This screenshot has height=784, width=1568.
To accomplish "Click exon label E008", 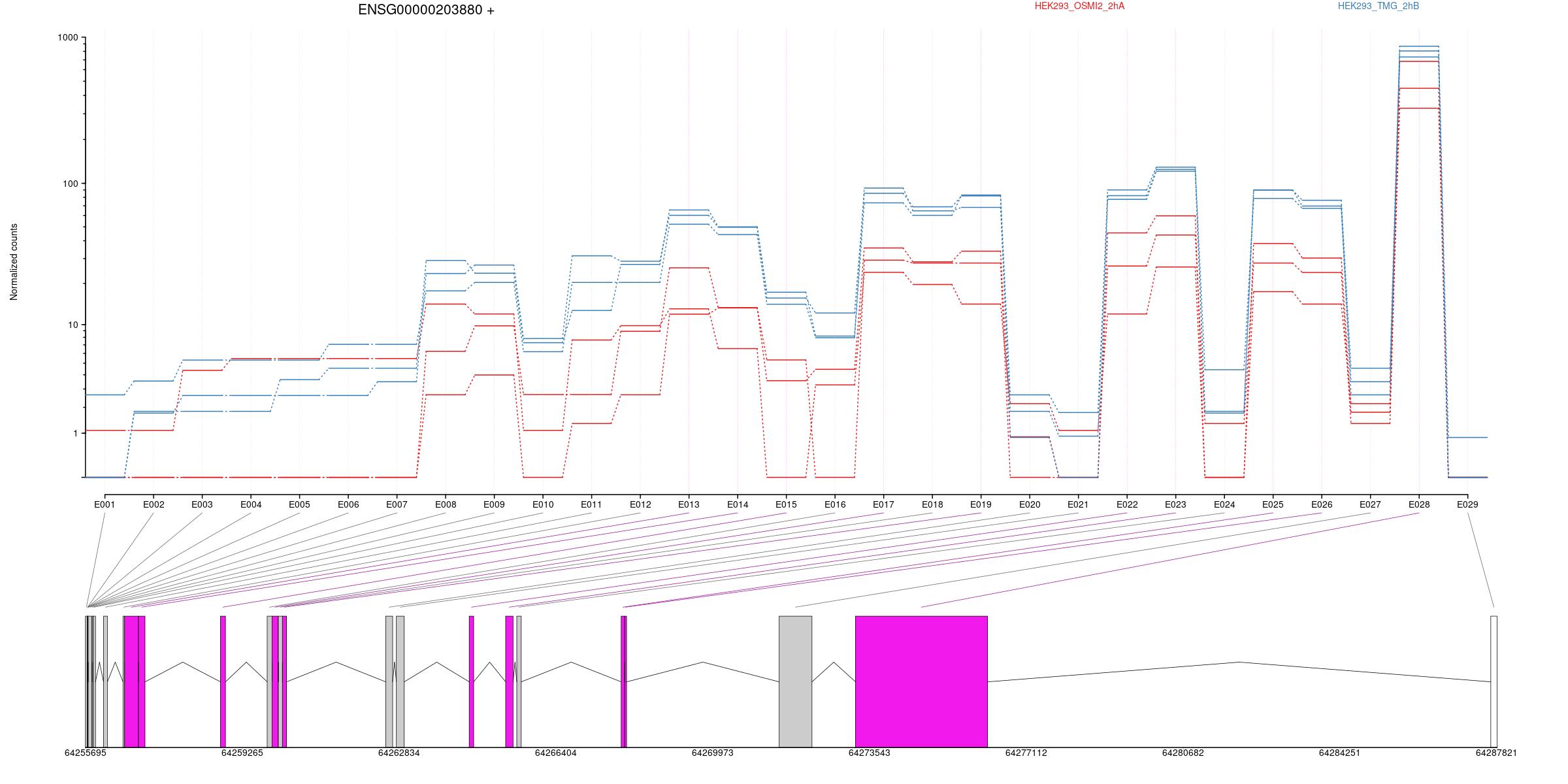I will click(x=446, y=504).
